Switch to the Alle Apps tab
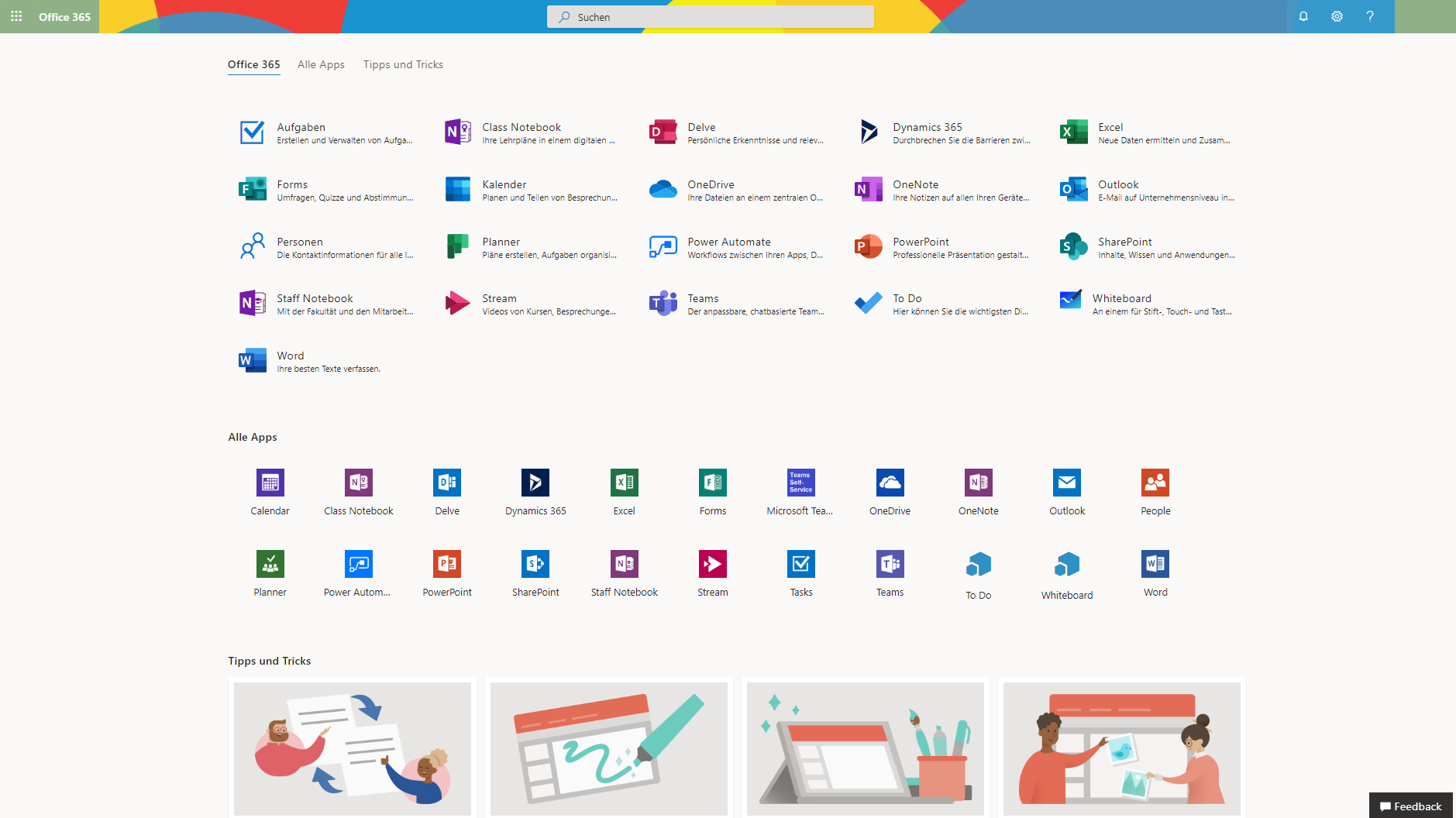The image size is (1456, 818). click(x=321, y=64)
